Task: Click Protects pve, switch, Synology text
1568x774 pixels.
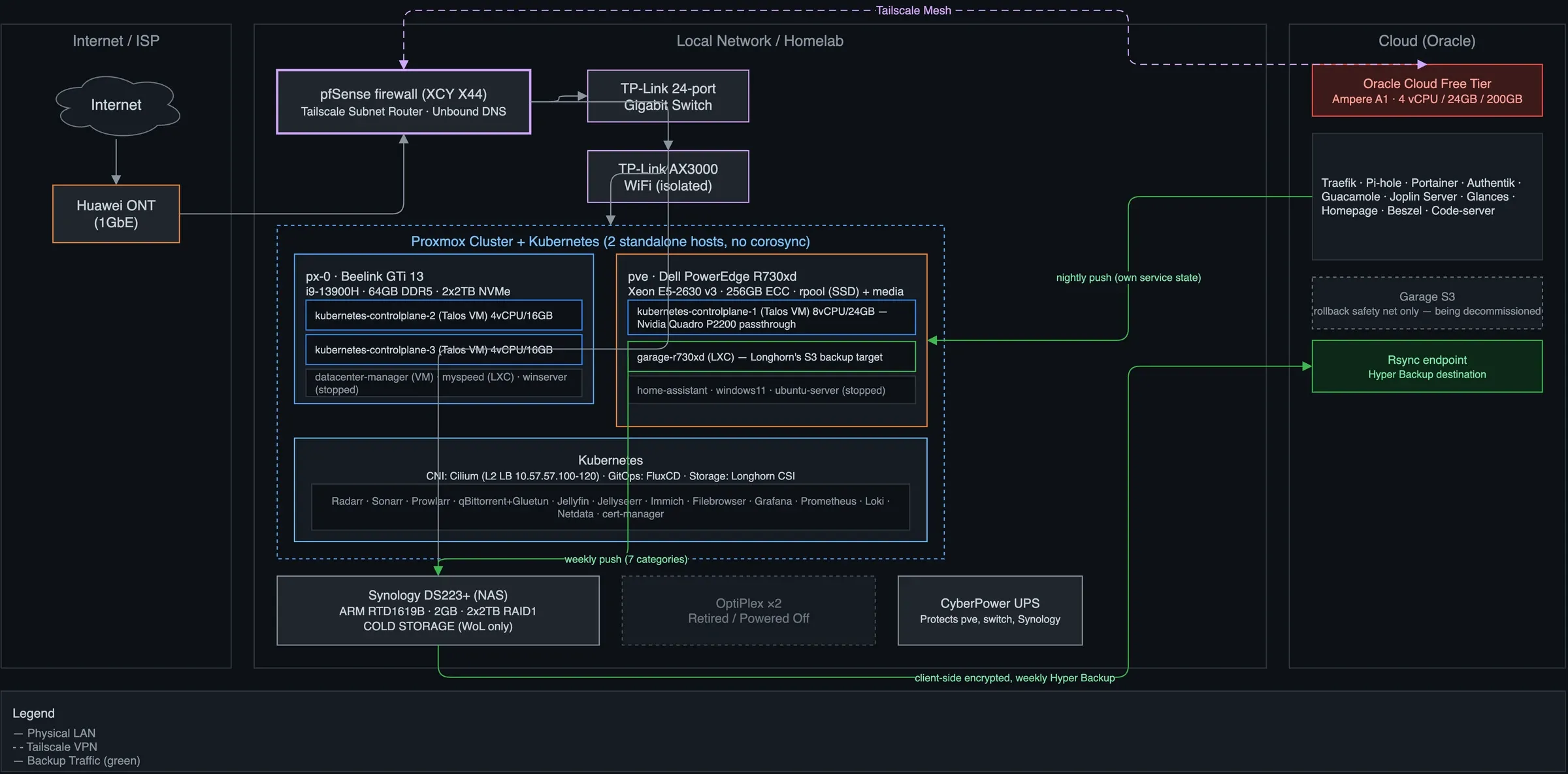Action: 990,619
